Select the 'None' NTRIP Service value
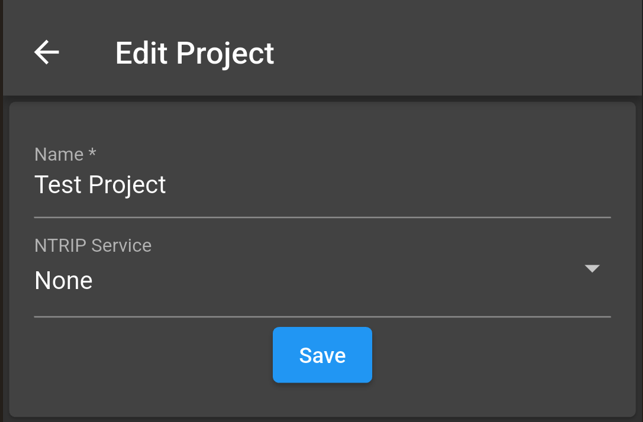Viewport: 643px width, 422px height. [64, 281]
